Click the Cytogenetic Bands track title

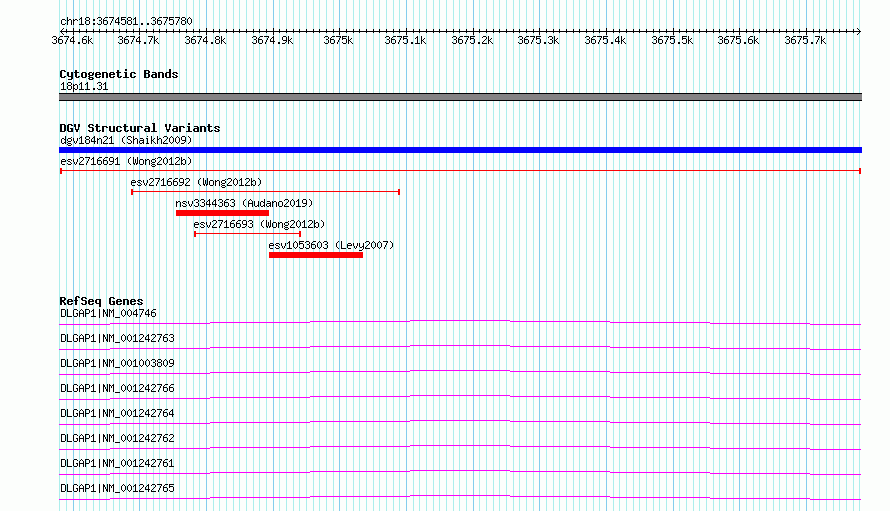pos(119,74)
